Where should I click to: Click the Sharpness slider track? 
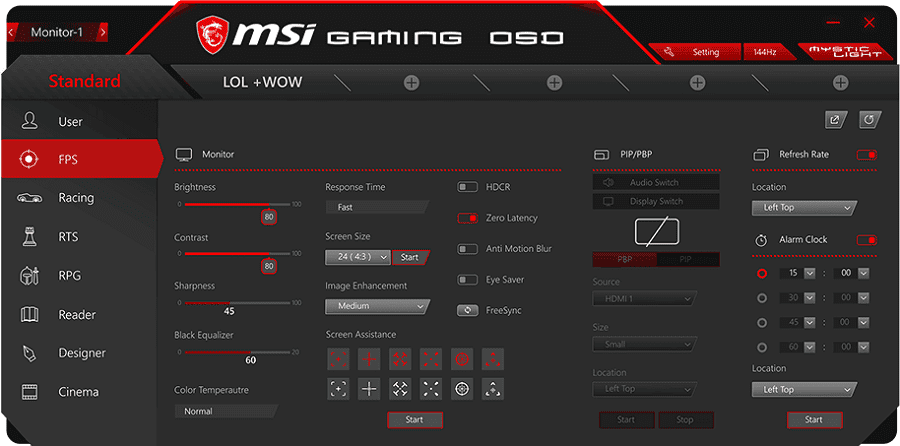(x=238, y=302)
